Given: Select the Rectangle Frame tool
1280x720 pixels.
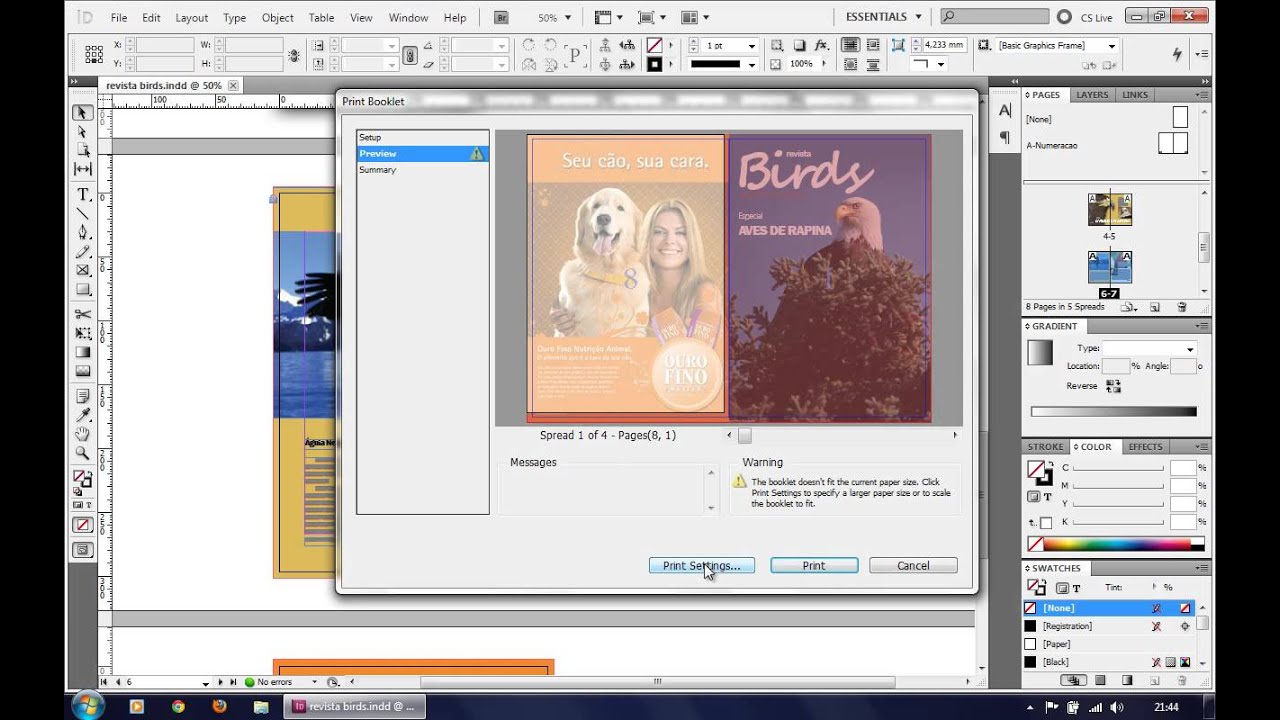Looking at the screenshot, I should click(x=83, y=270).
